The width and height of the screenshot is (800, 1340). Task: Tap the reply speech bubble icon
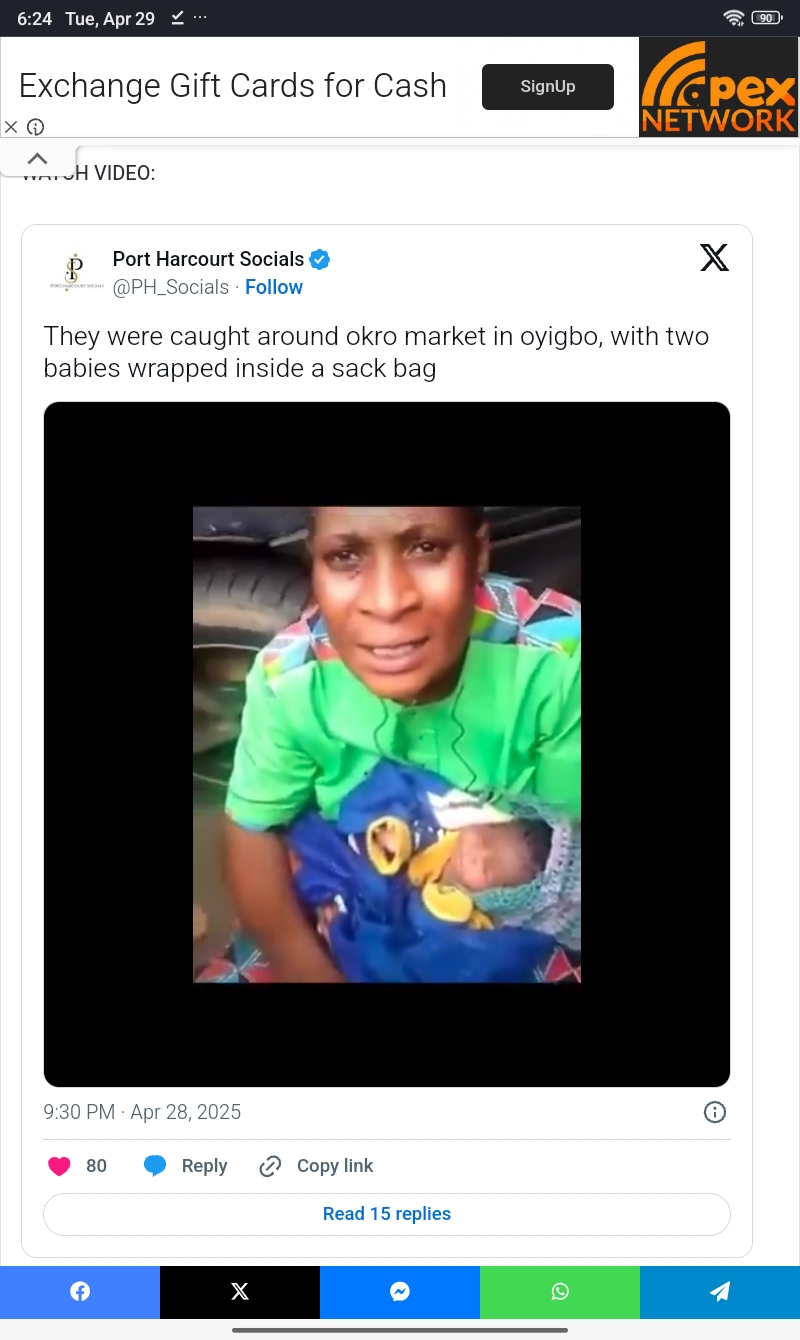(x=155, y=1166)
